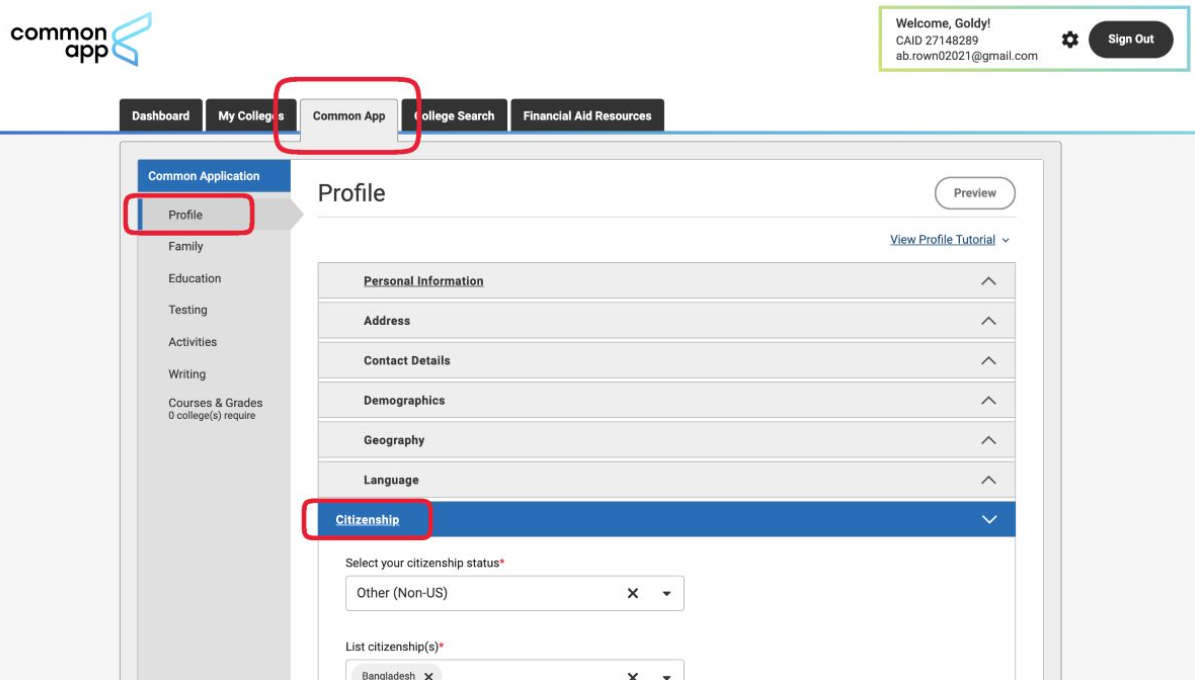Screen dimensions: 1195x680
Task: Click the Geography section heading
Action: [393, 440]
